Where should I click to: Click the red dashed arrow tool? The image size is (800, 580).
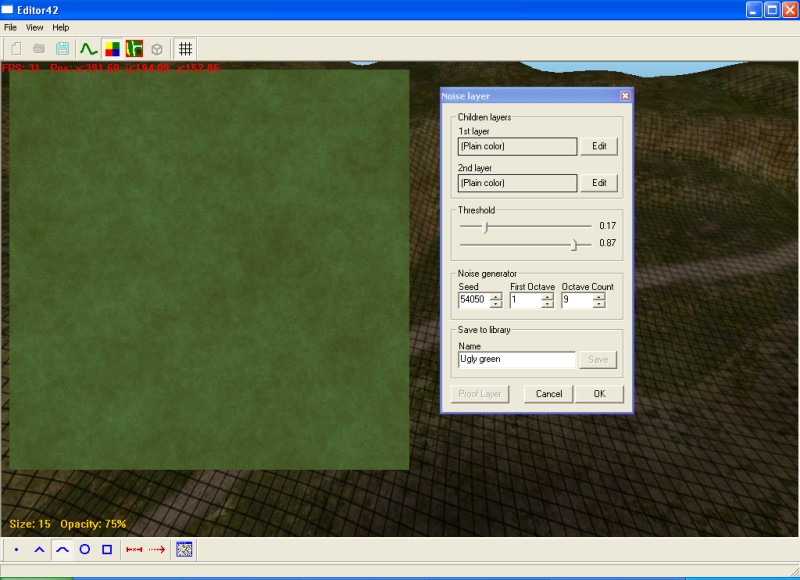pos(157,549)
